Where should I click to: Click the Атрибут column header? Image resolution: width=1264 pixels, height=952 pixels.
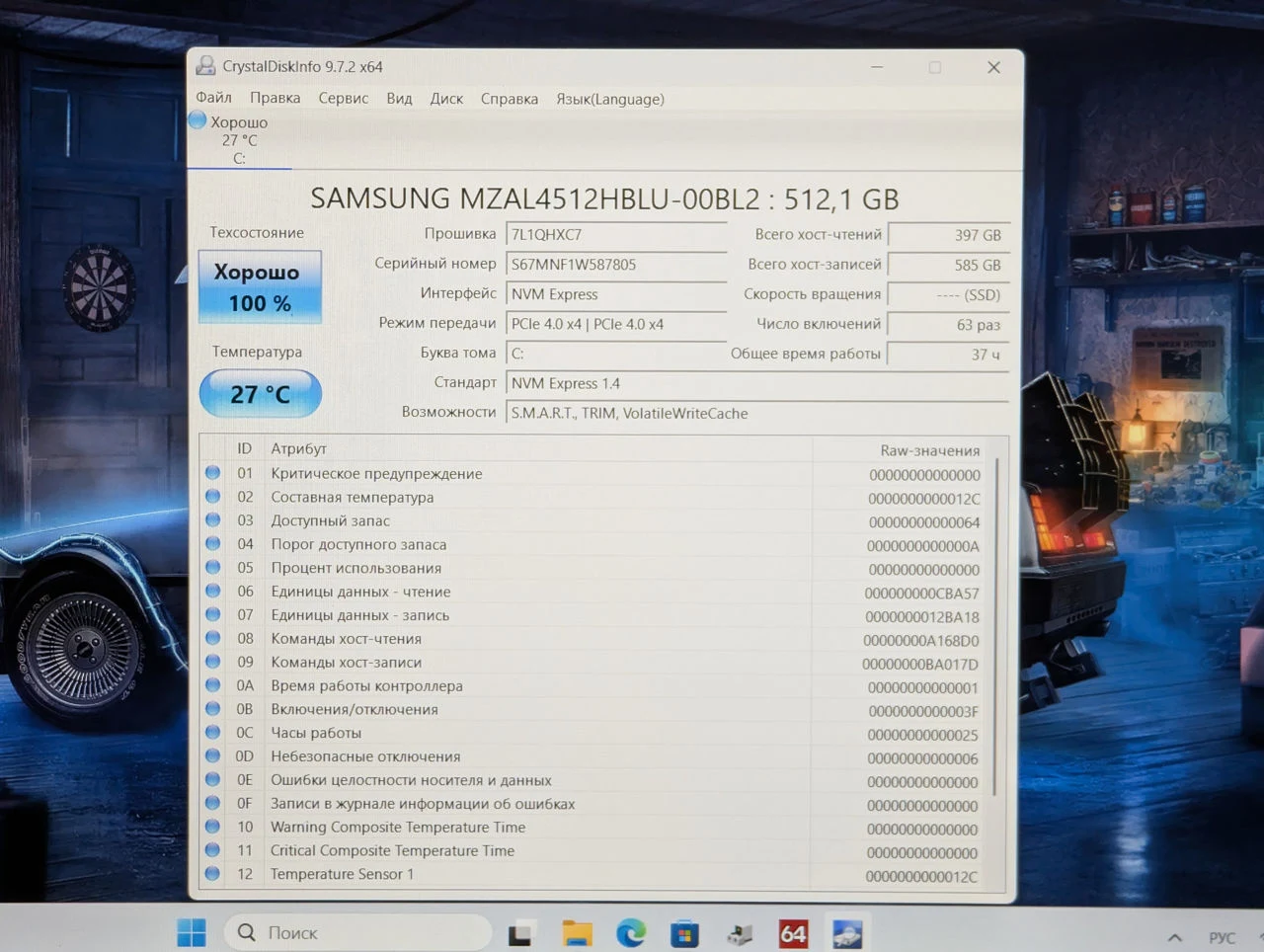click(298, 448)
